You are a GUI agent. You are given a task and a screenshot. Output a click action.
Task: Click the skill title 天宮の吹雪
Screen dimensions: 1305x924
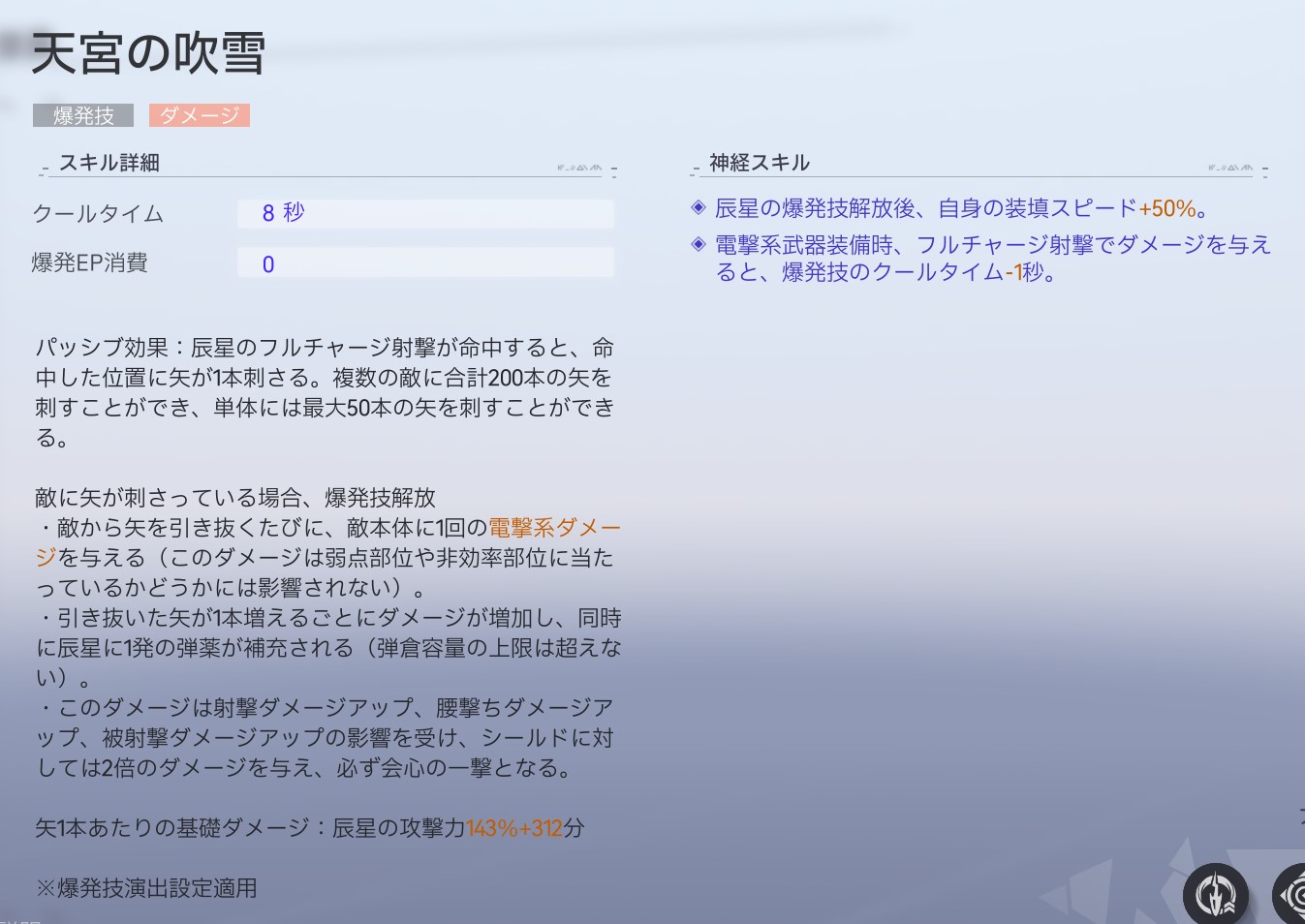click(x=148, y=53)
